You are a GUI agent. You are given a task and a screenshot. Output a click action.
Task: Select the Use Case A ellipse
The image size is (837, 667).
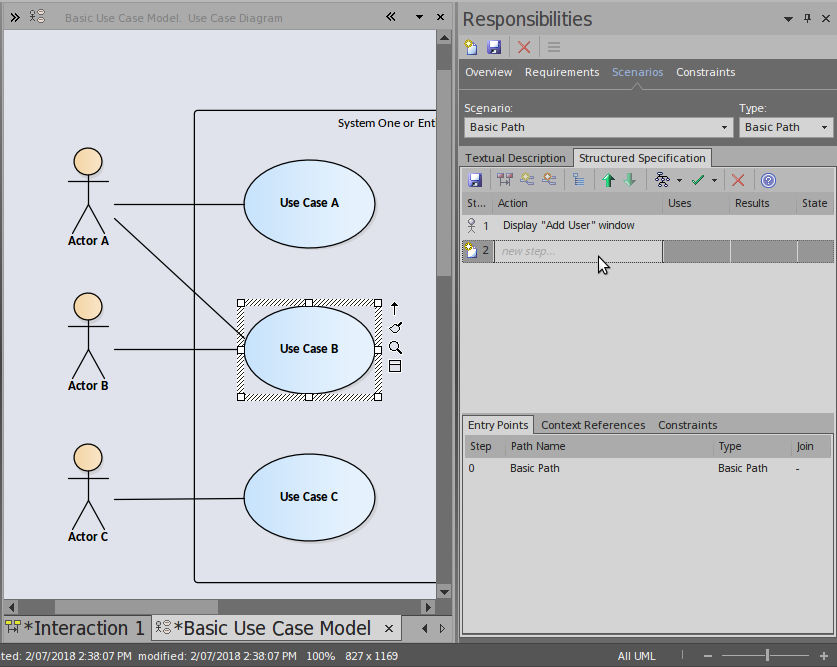coord(309,203)
